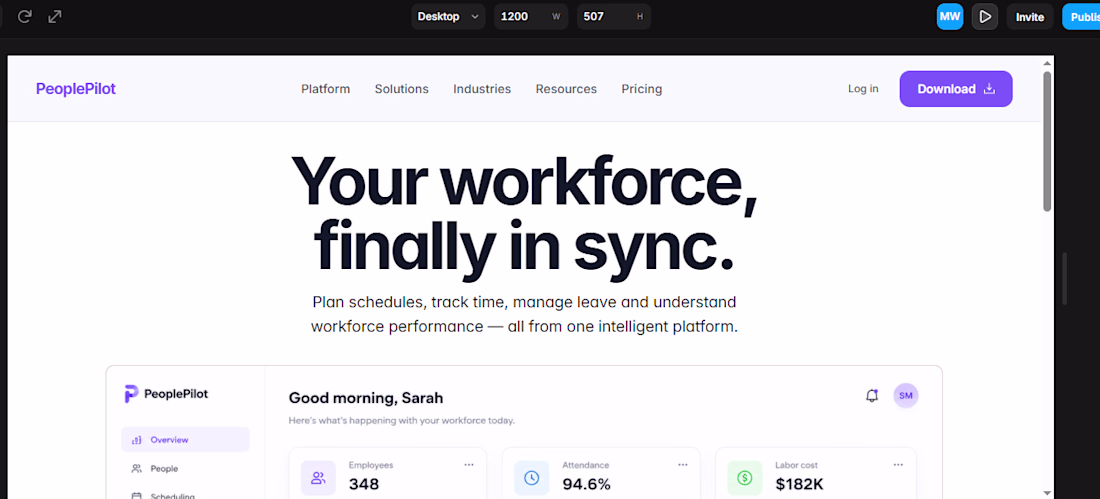Screen dimensions: 1100x499
Task: Click the expand fullscreen arrows icon
Action: [x=55, y=16]
